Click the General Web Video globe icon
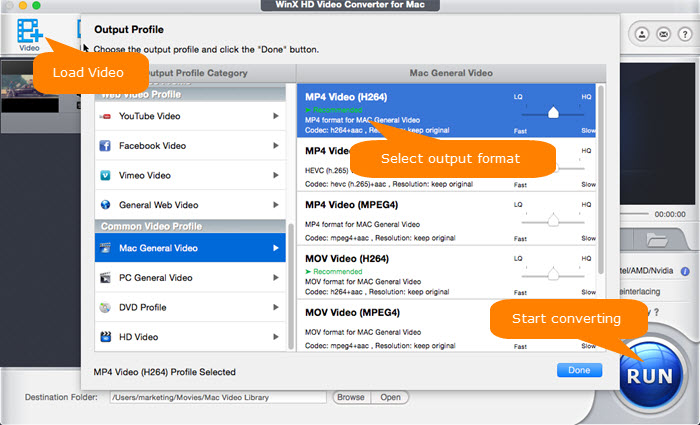The height and width of the screenshot is (425, 700). (105, 205)
